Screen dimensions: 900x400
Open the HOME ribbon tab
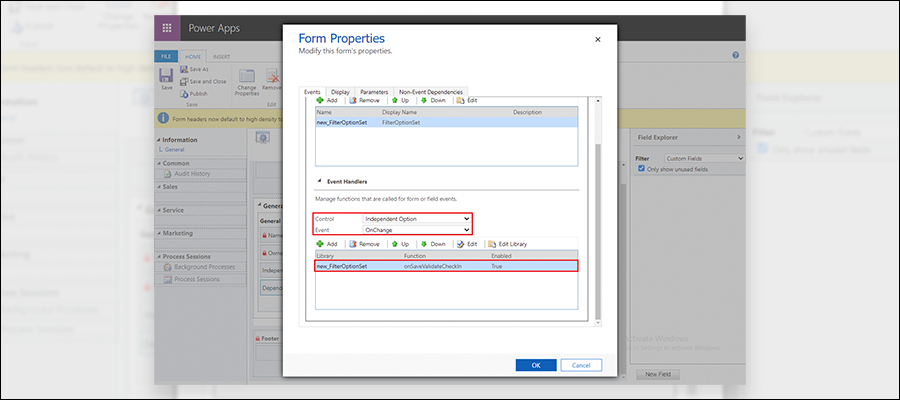(x=192, y=57)
